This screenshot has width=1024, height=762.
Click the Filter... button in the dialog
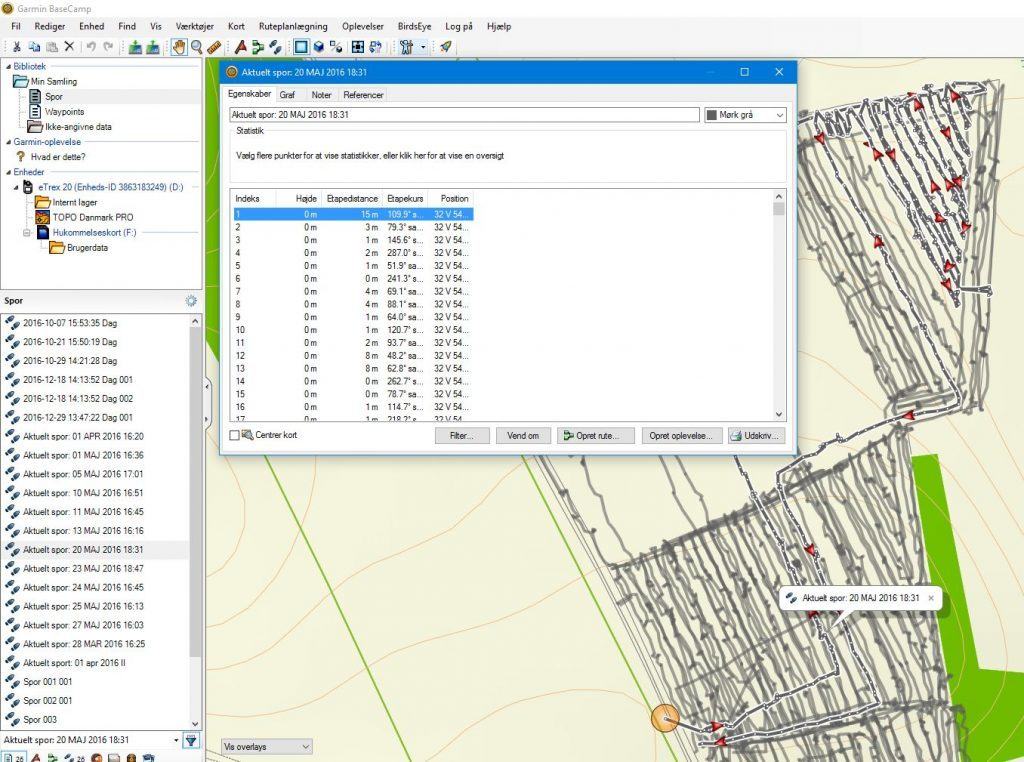(462, 436)
